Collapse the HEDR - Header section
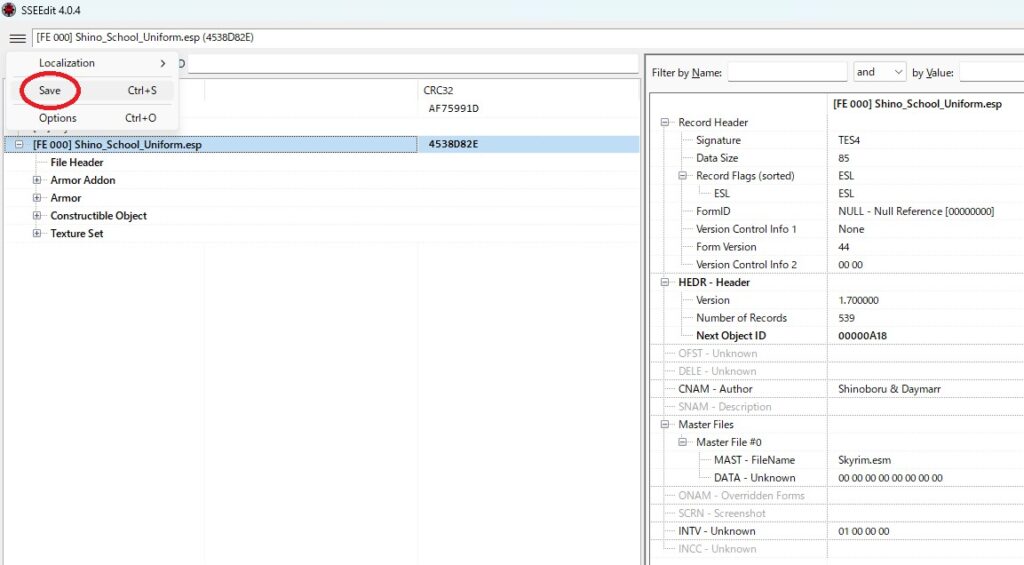 pyautogui.click(x=665, y=283)
